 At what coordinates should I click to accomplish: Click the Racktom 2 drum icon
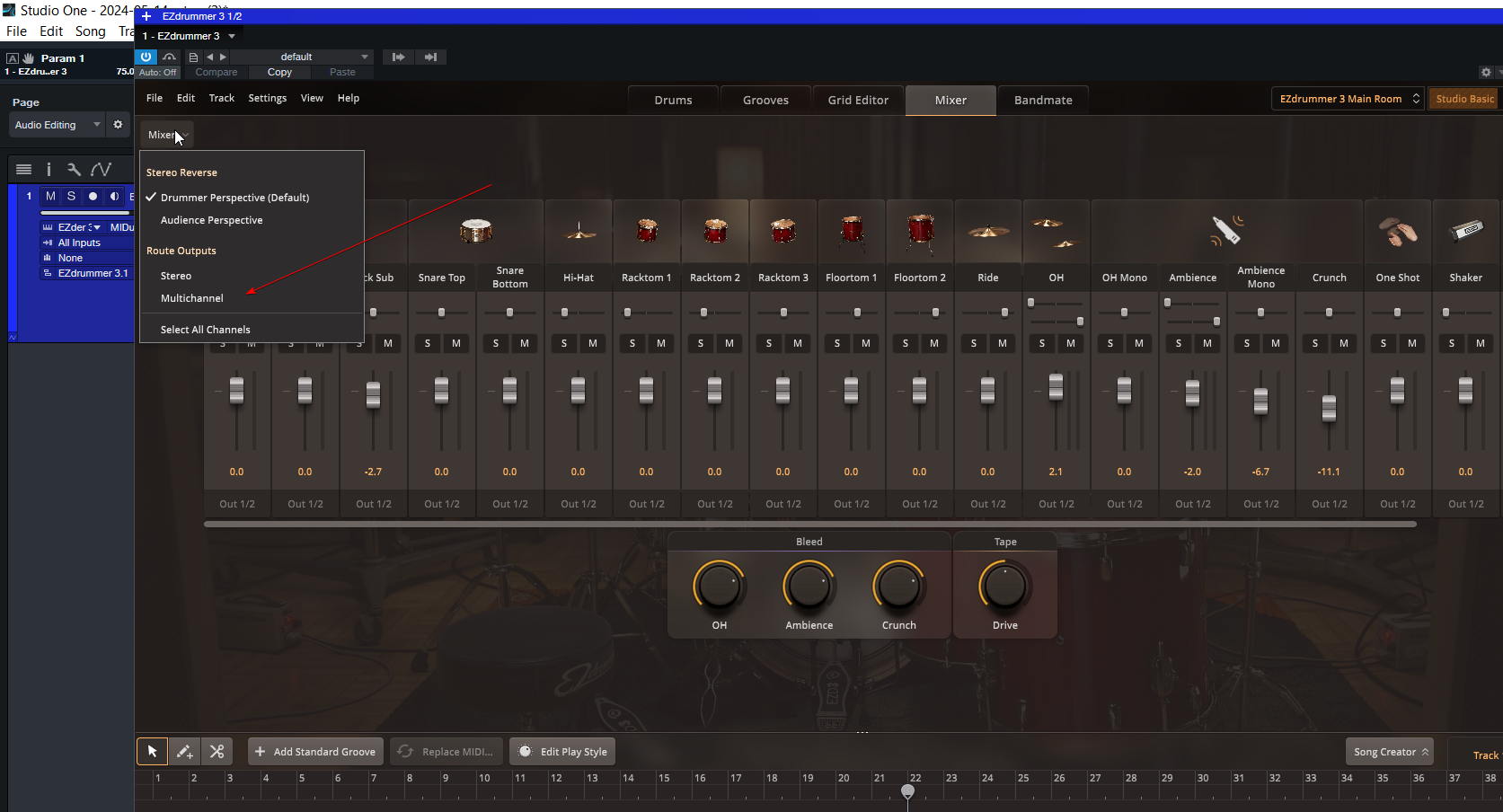coord(715,231)
